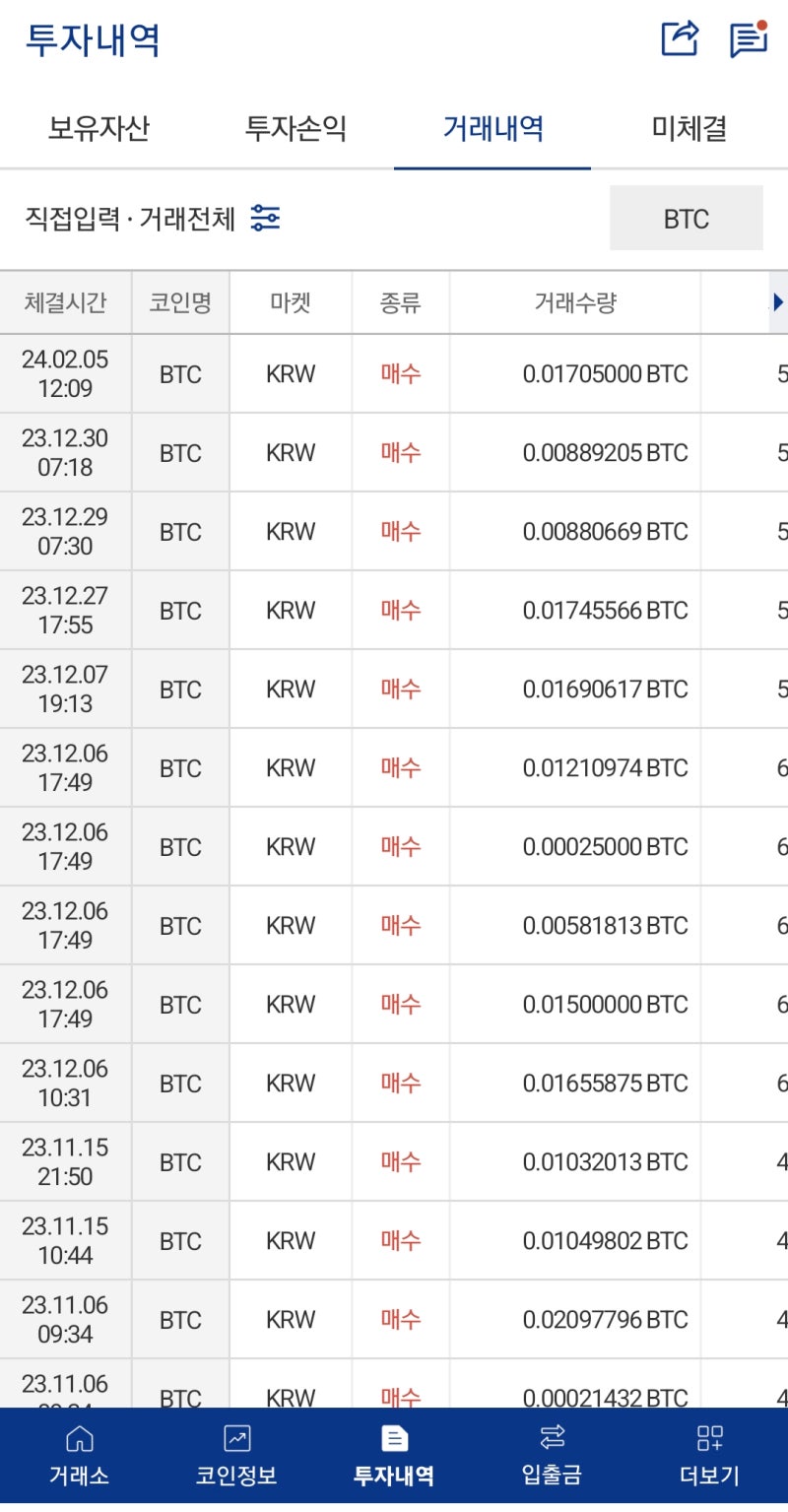The height and width of the screenshot is (1512, 788).
Task: Open the 코인정보 chart icon
Action: point(236,1439)
